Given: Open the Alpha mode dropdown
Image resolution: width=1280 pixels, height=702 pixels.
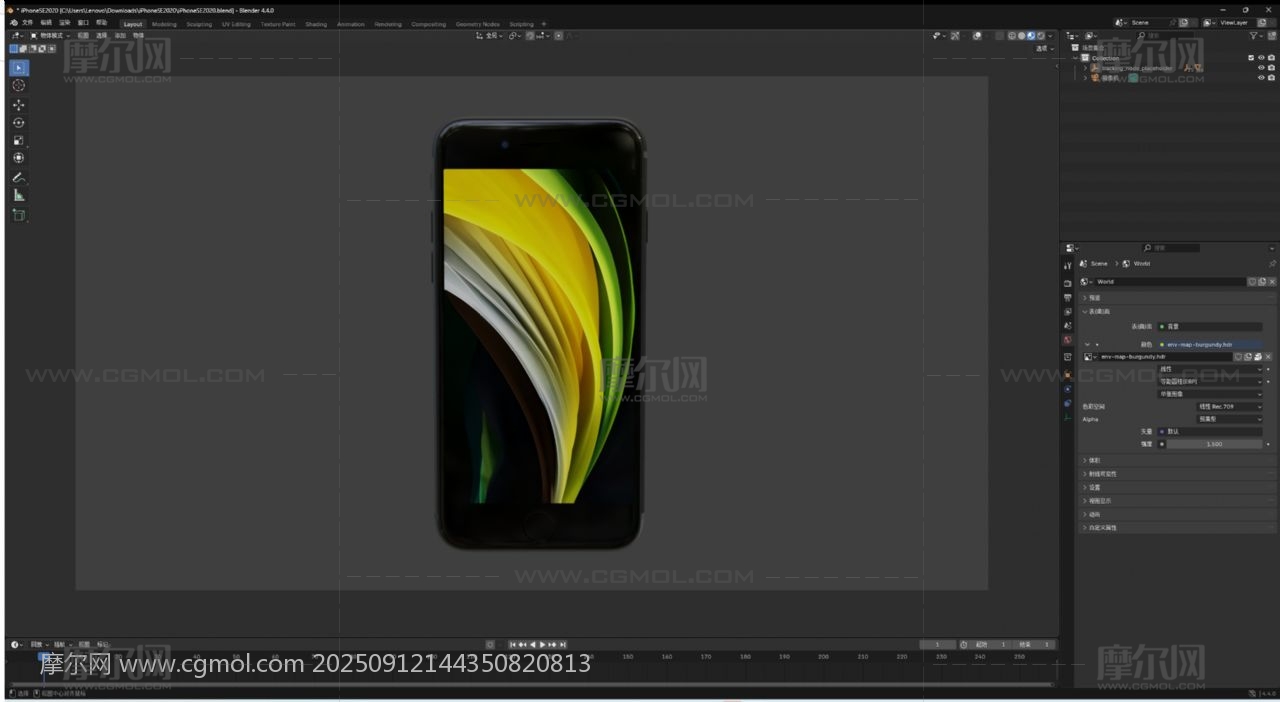Looking at the screenshot, I should 1229,419.
